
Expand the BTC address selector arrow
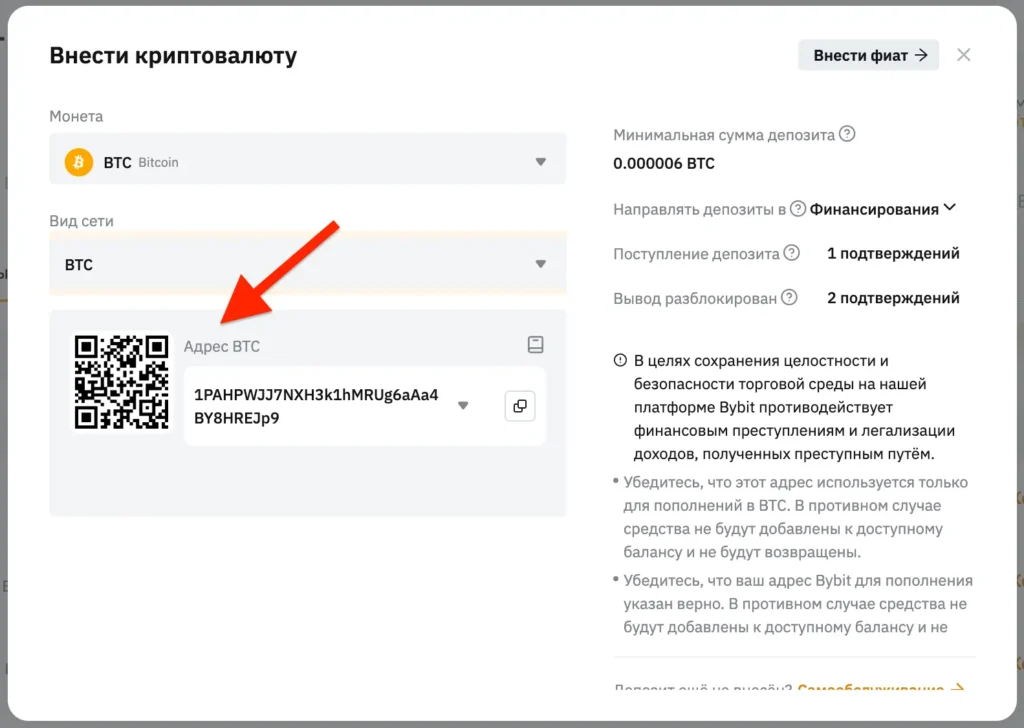[463, 405]
